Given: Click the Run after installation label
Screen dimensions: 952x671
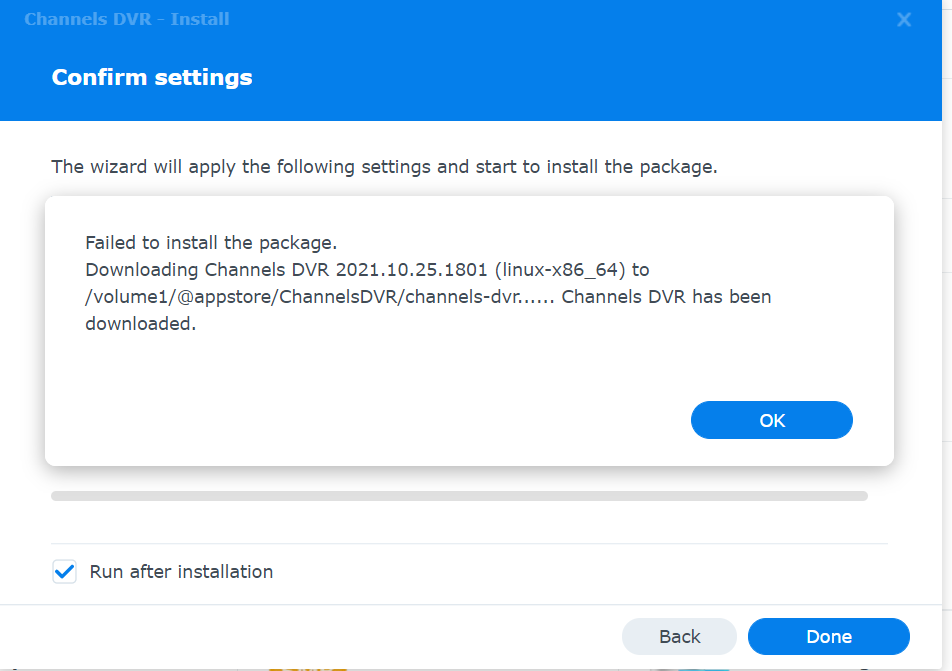Looking at the screenshot, I should [x=181, y=572].
